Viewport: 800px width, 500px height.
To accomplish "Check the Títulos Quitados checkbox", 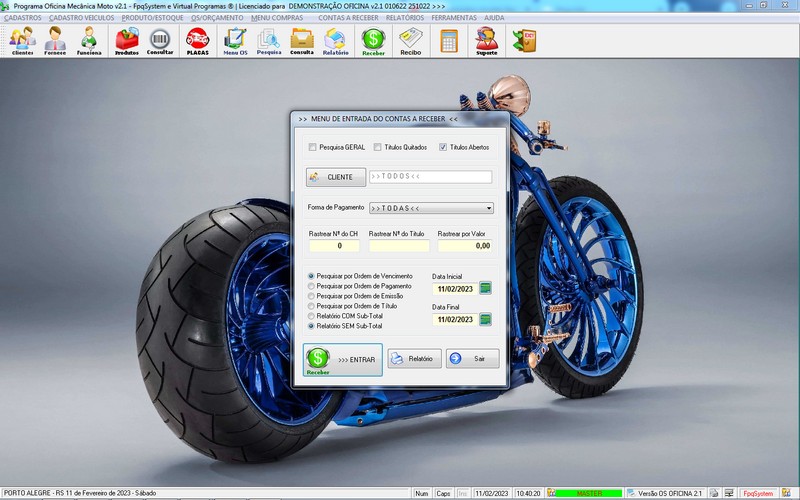I will [377, 147].
